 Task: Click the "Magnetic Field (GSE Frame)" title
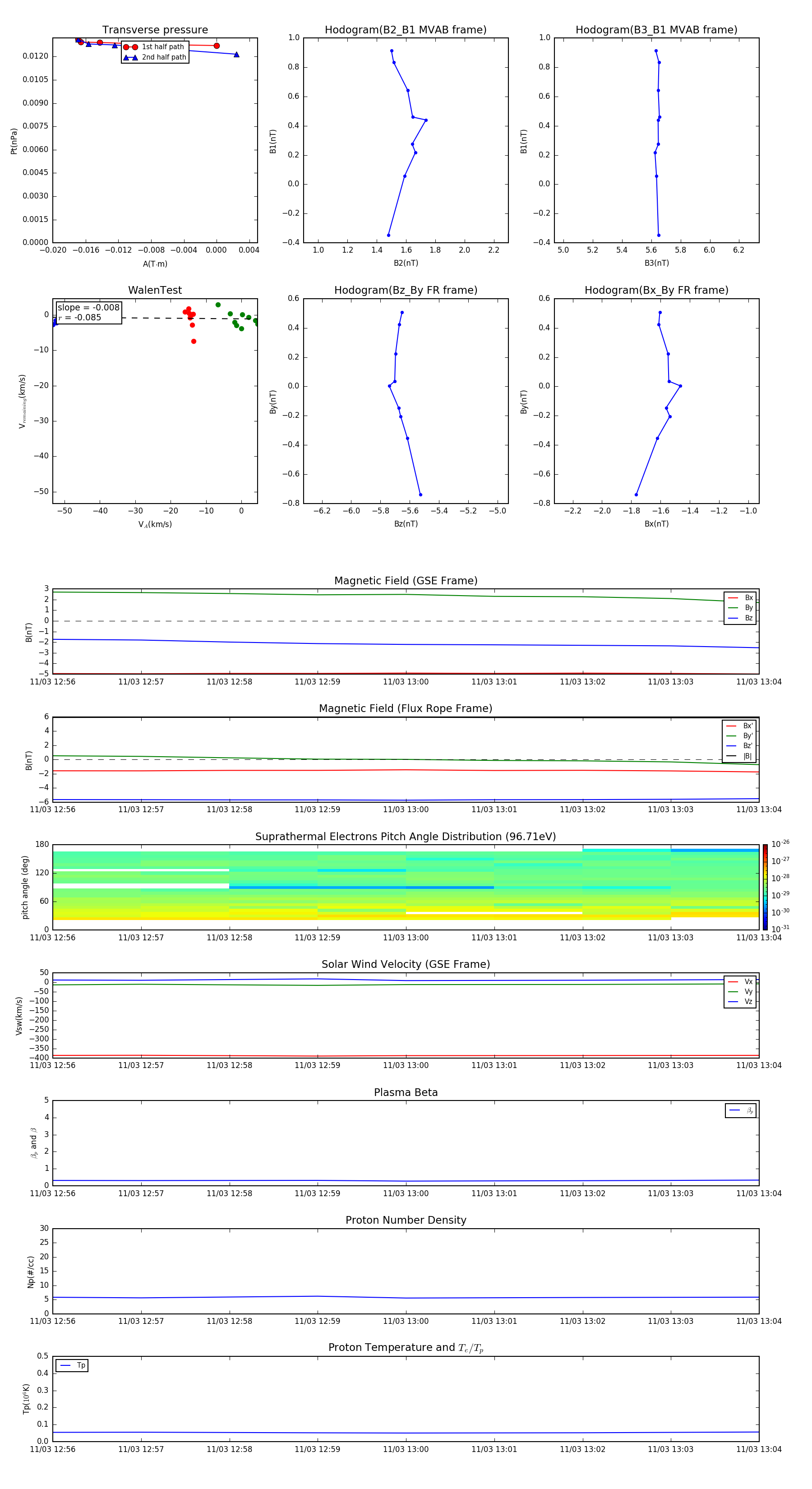tap(406, 580)
